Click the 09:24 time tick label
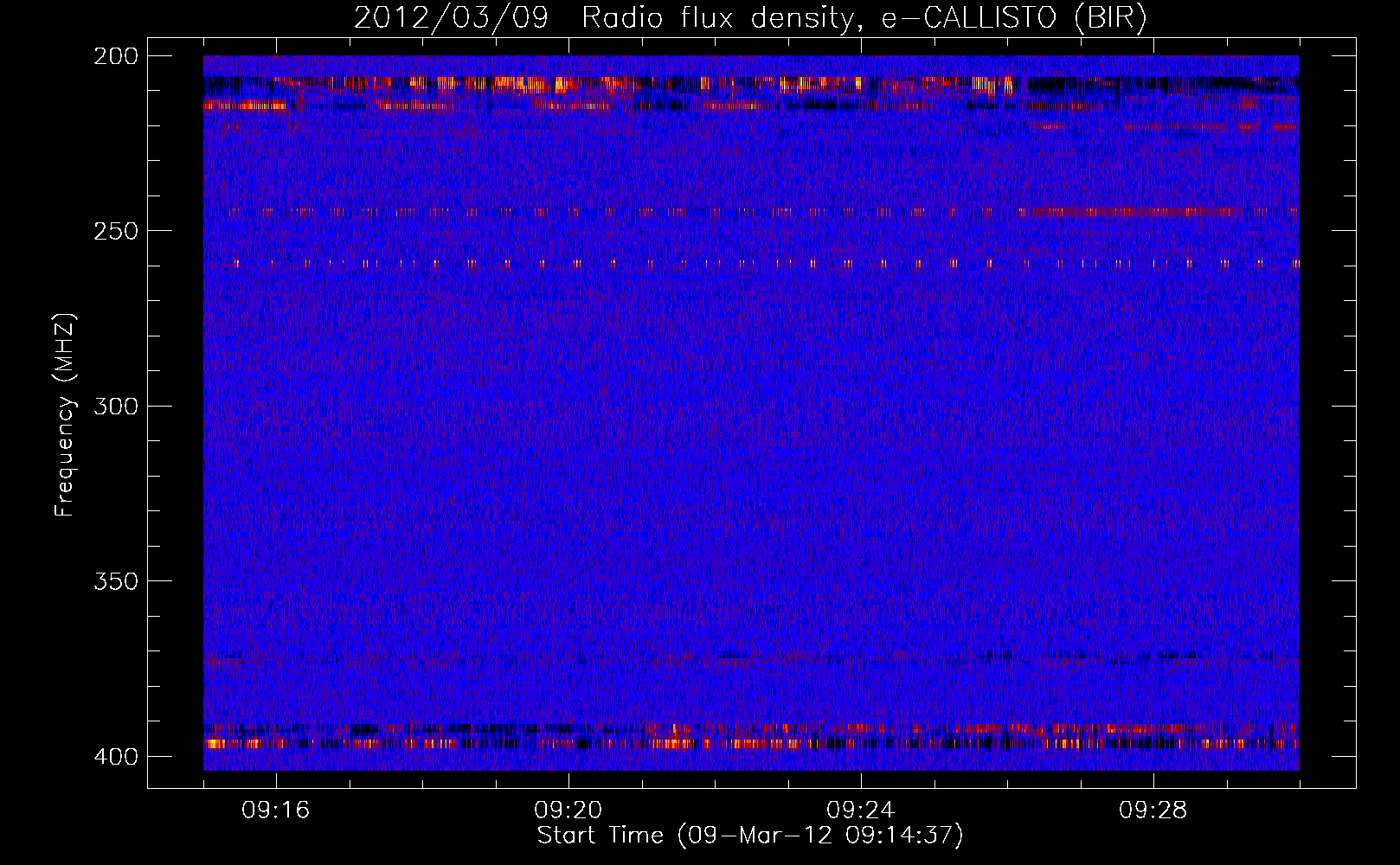The image size is (1400, 865). point(861,811)
